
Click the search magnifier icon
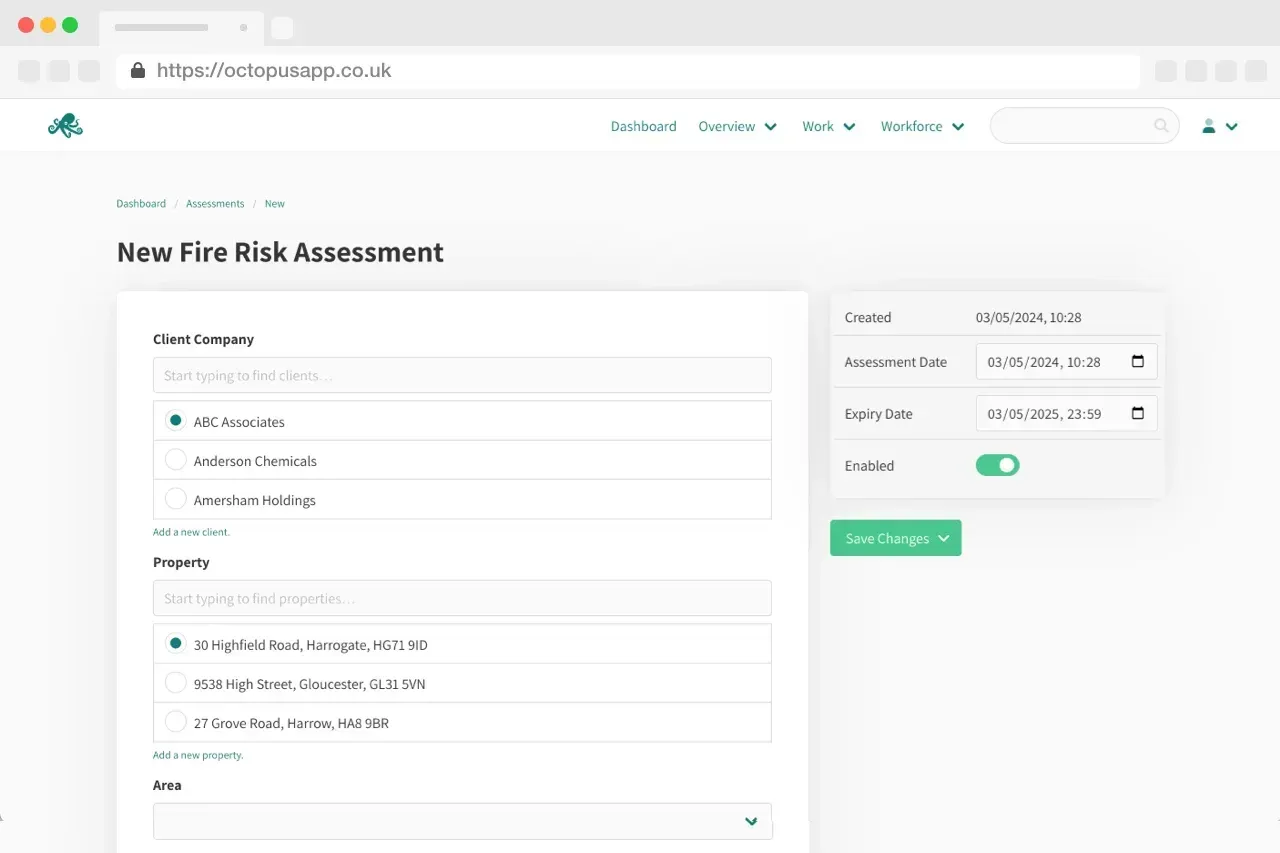click(1160, 125)
